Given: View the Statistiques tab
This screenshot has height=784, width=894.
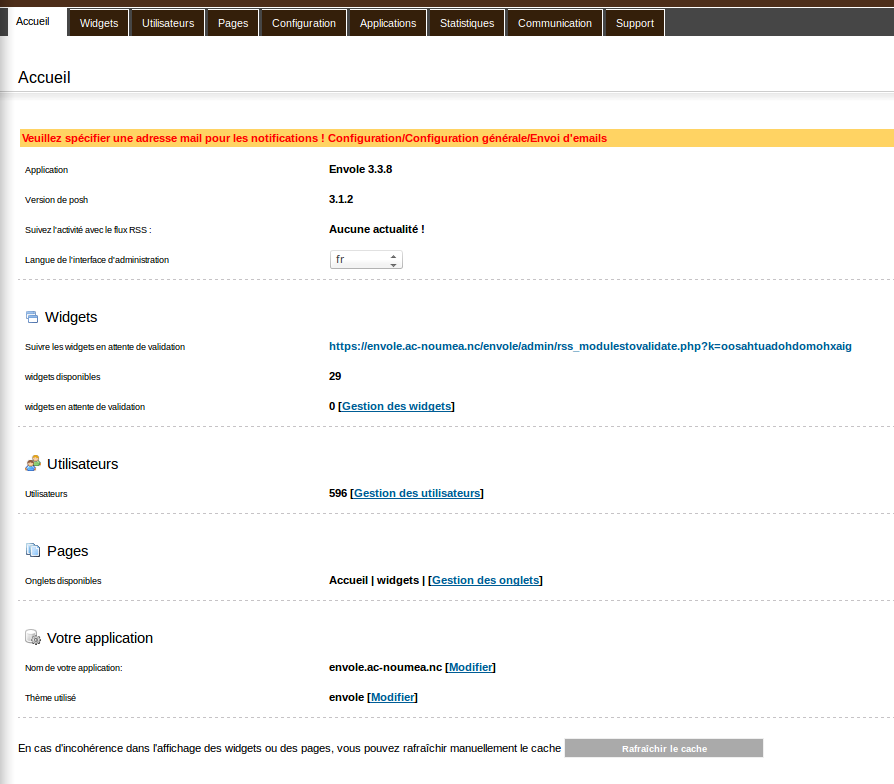Looking at the screenshot, I should pyautogui.click(x=467, y=23).
